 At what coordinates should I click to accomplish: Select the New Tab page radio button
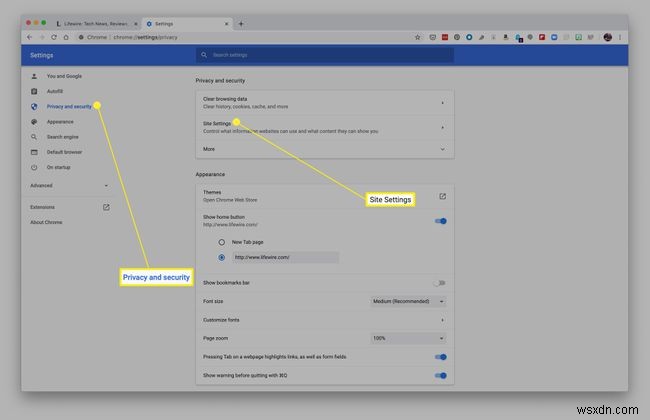[222, 242]
